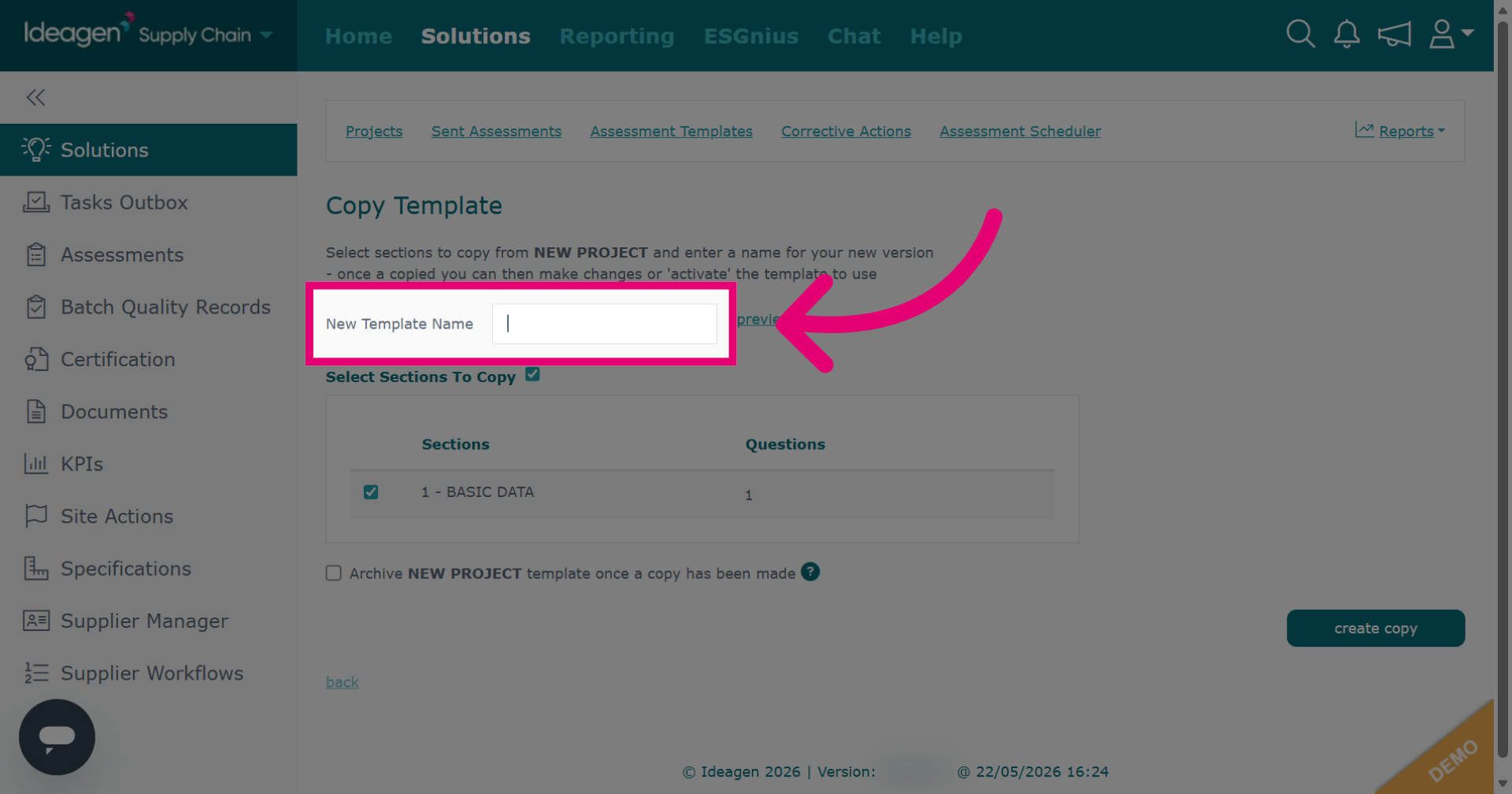The image size is (1512, 794).
Task: Click the 1 - BASIC DATA row text
Action: coord(477,492)
